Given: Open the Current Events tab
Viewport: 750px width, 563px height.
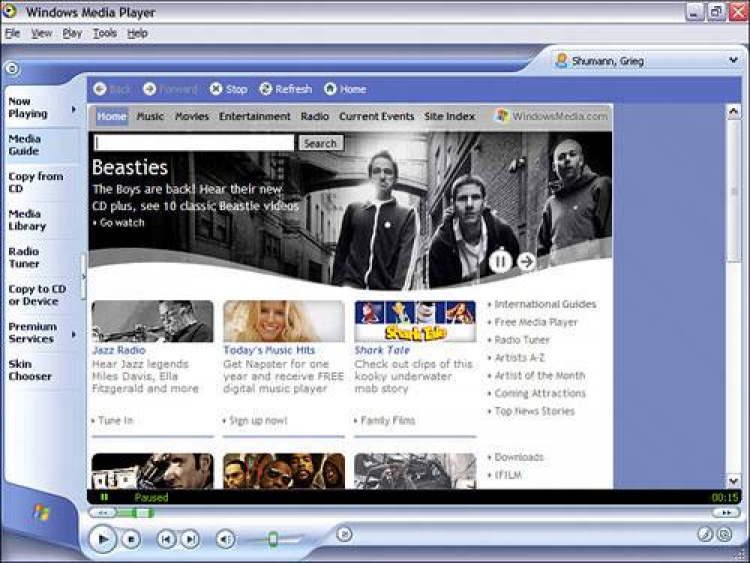Looking at the screenshot, I should 376,116.
